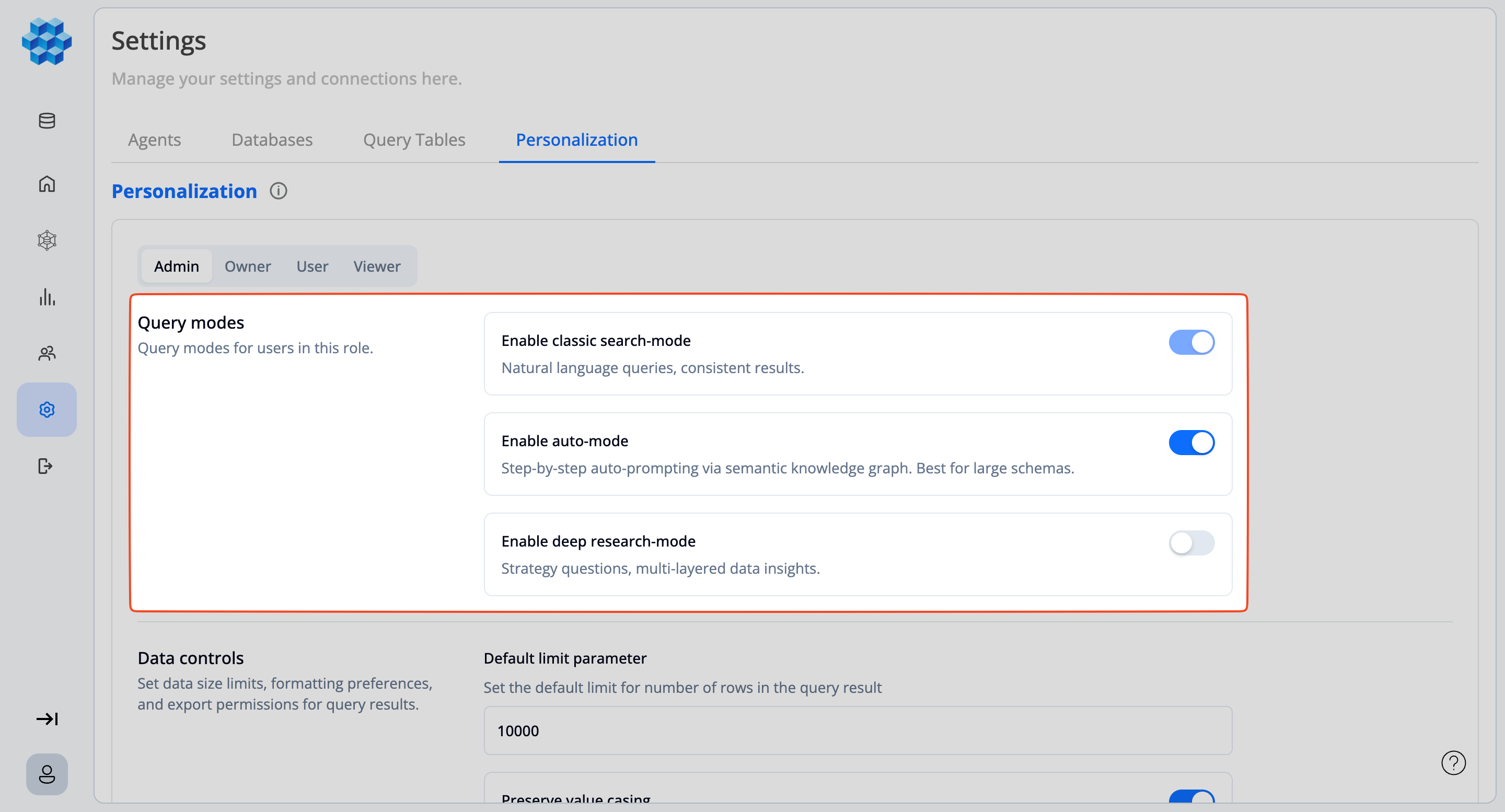1505x812 pixels.
Task: Open the database icon in sidebar
Action: click(47, 121)
